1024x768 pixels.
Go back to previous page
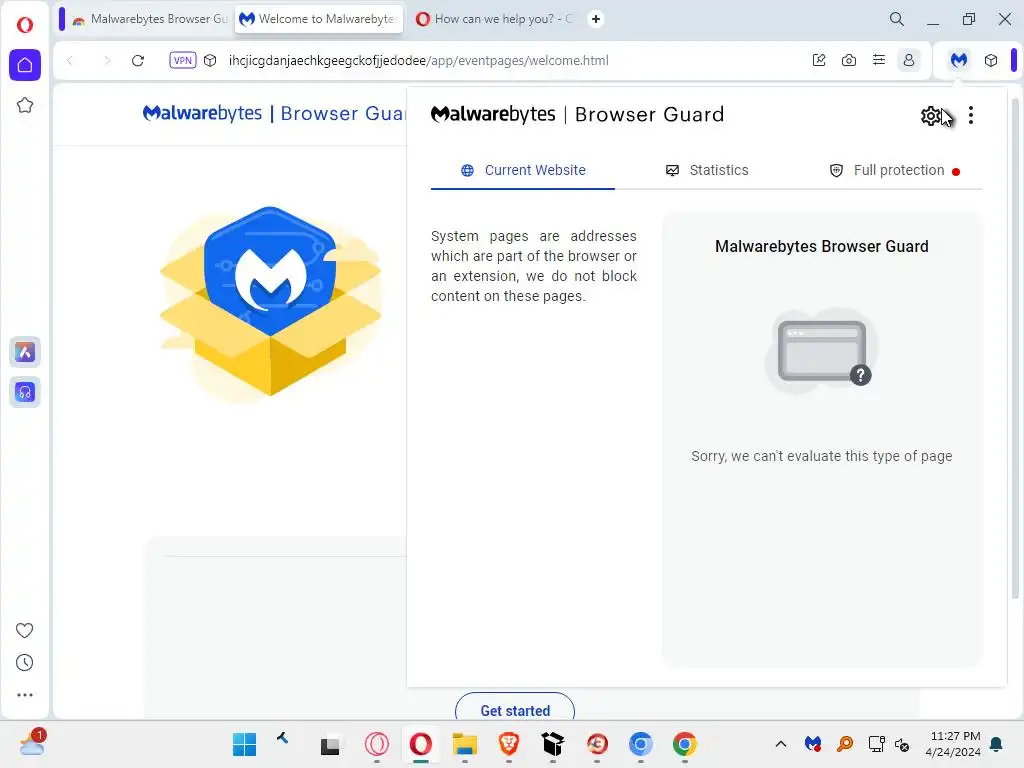point(70,60)
